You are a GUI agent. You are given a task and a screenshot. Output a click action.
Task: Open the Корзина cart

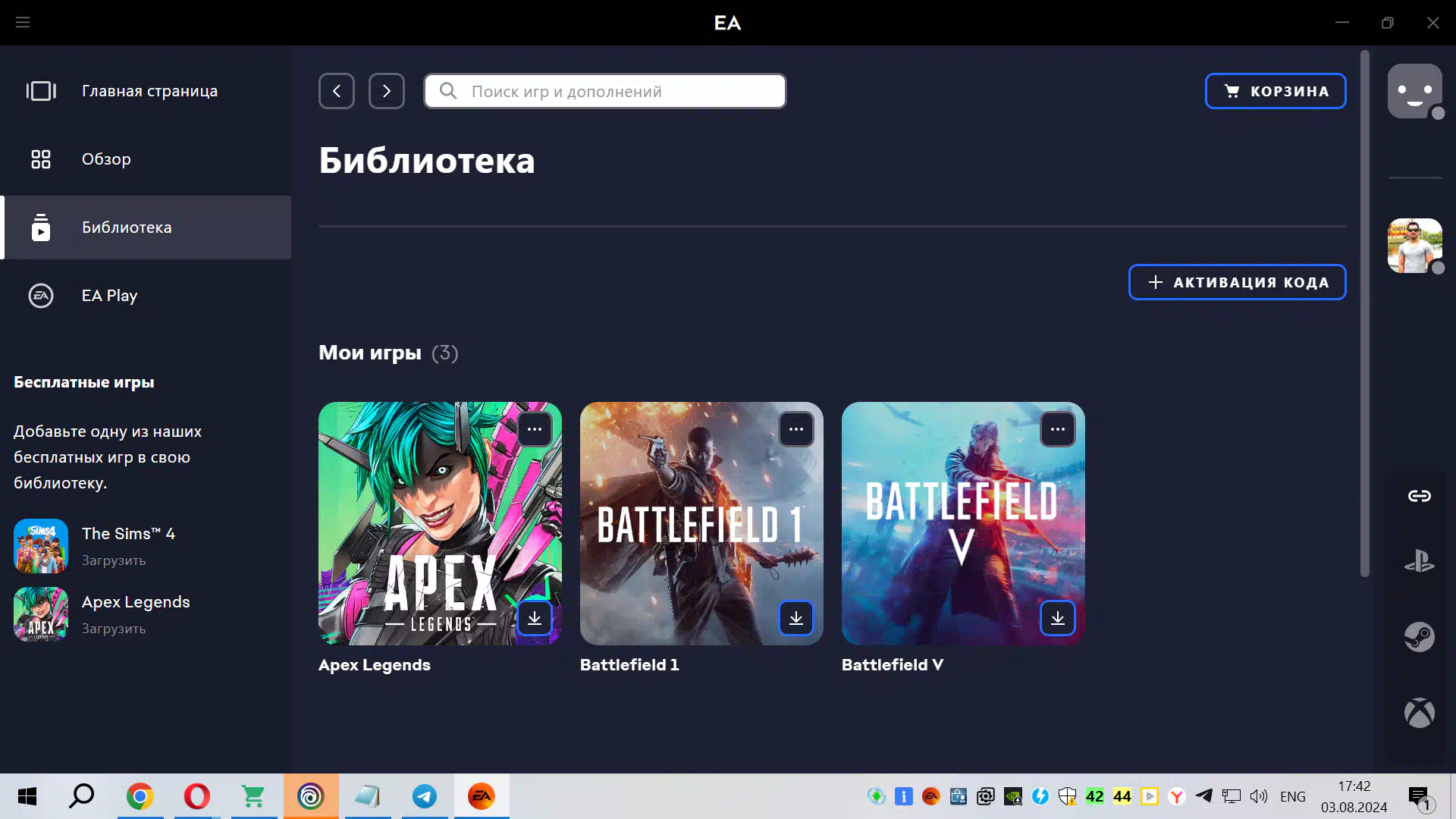1276,91
